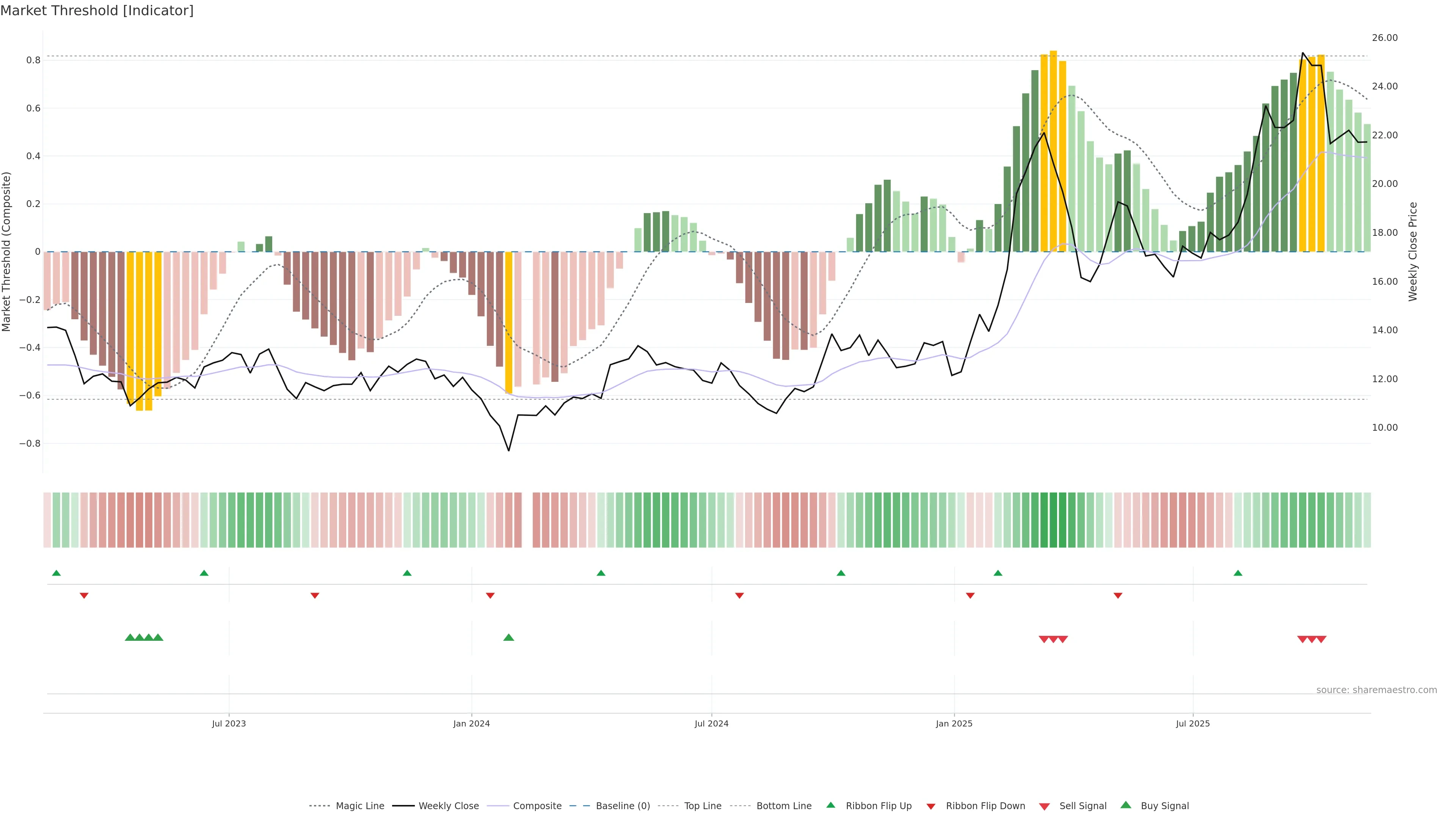Toggle Composite legend entry

537,806
